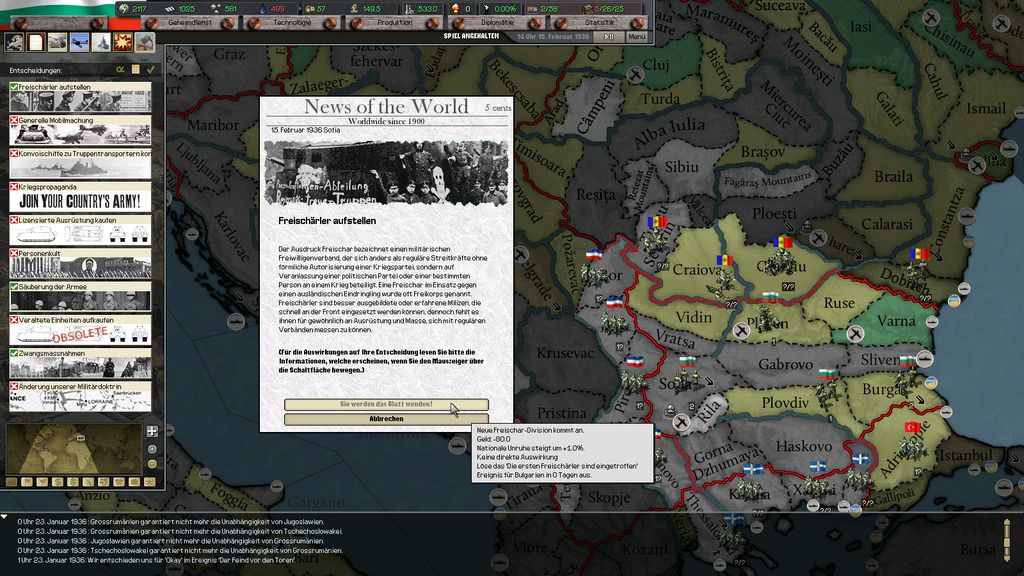1024x576 pixels.
Task: Select the airbase icon beside Rila
Action: point(681,422)
